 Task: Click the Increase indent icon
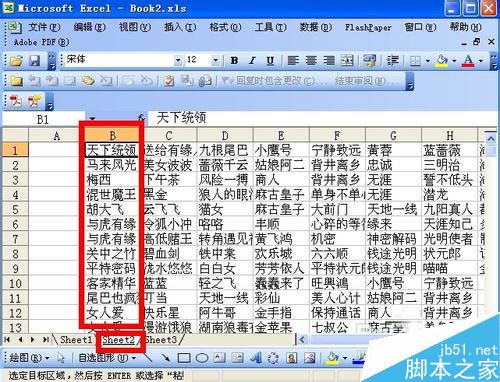[393, 61]
